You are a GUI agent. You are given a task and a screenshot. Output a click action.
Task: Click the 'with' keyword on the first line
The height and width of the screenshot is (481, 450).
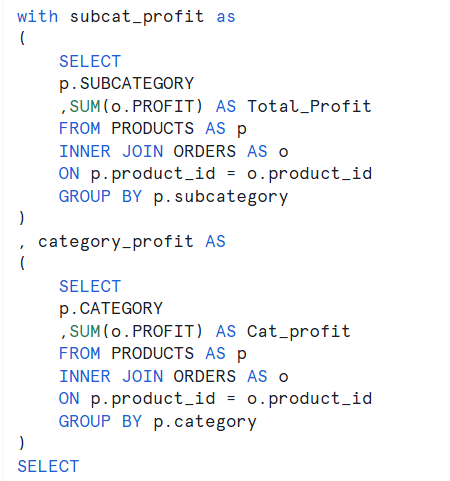coord(38,16)
